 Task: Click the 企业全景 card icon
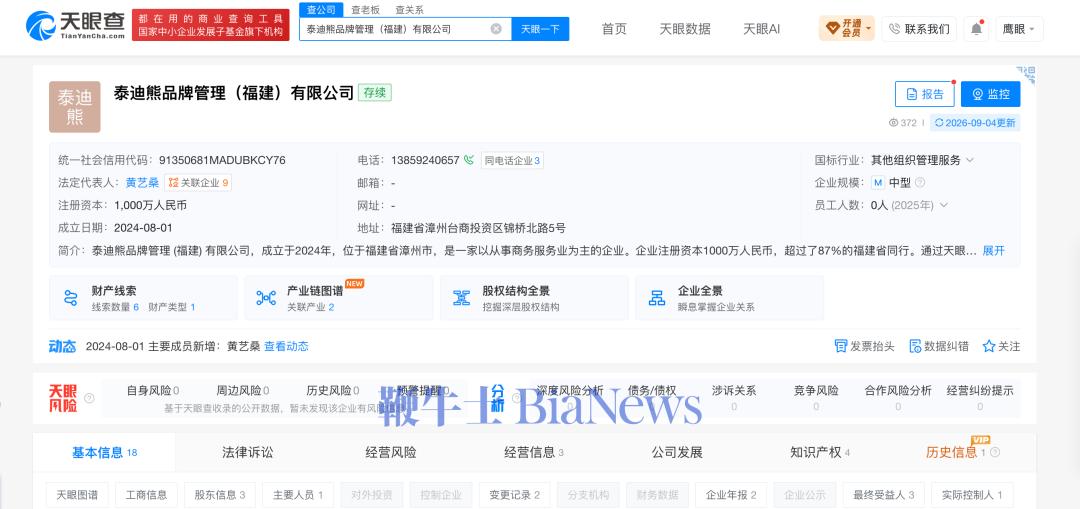click(x=657, y=298)
